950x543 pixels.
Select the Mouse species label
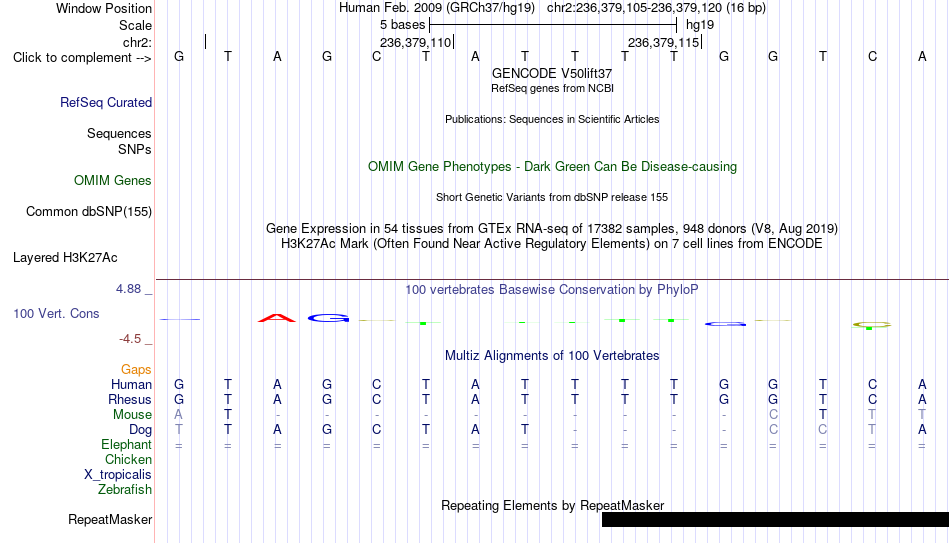pyautogui.click(x=132, y=415)
